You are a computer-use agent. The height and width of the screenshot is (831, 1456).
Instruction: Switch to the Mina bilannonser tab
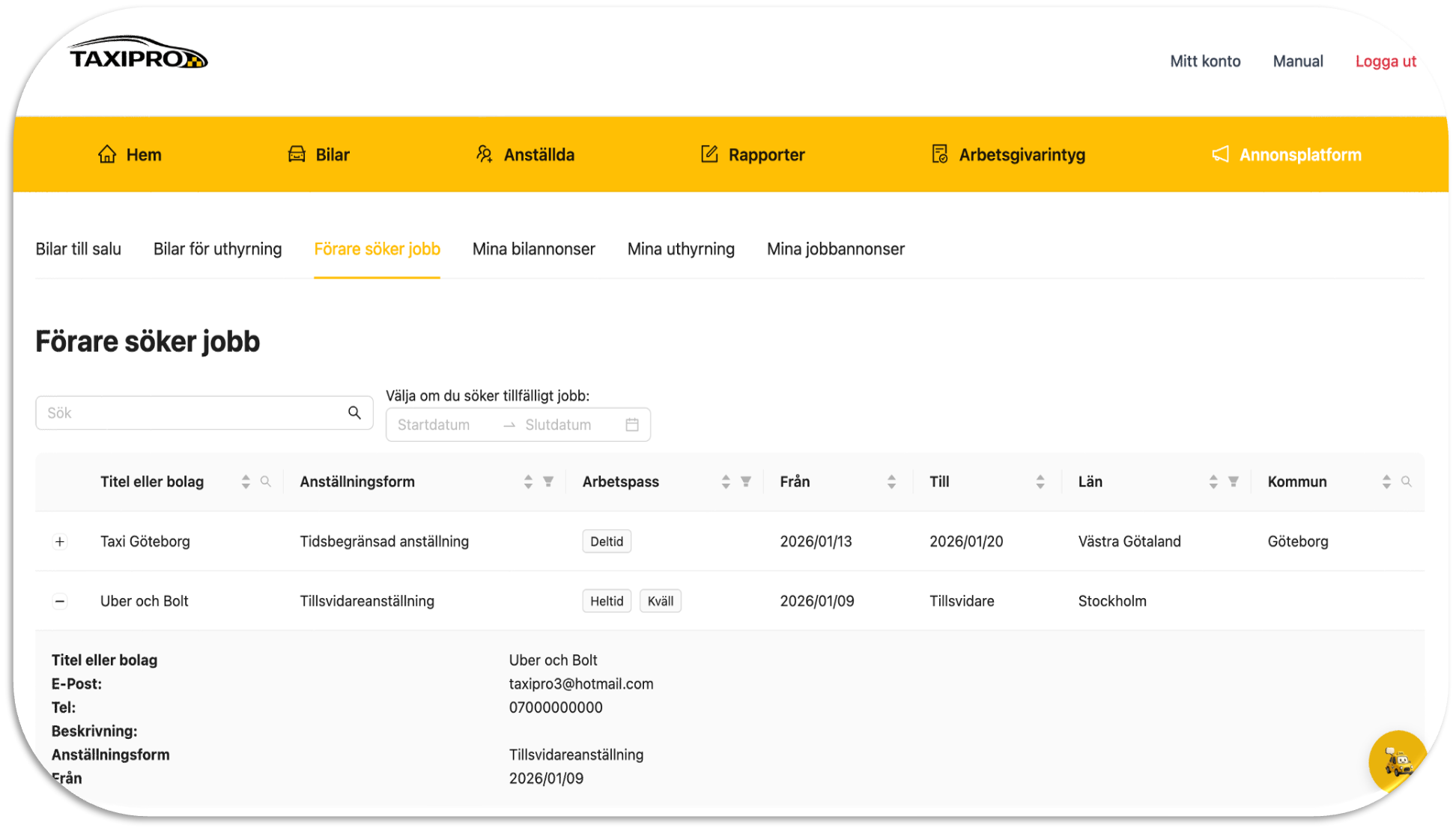(x=533, y=249)
